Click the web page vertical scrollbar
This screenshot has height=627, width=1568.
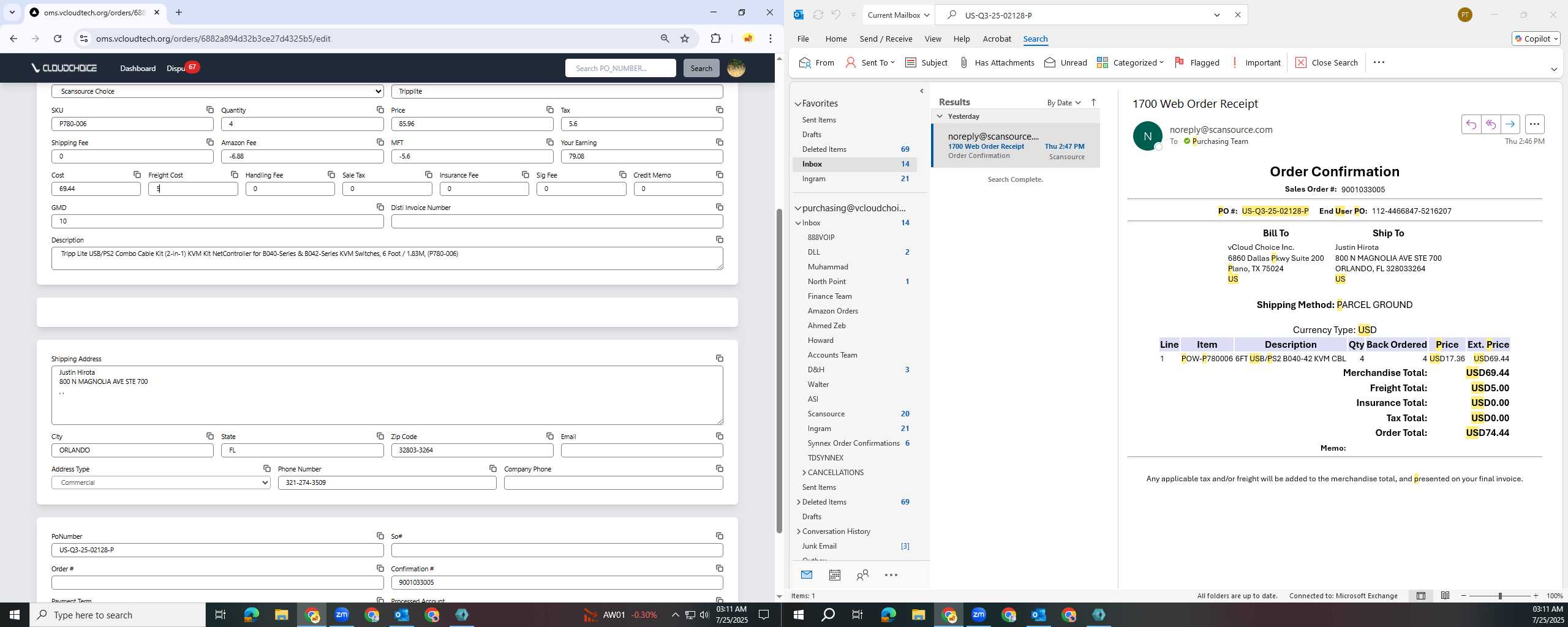779,370
